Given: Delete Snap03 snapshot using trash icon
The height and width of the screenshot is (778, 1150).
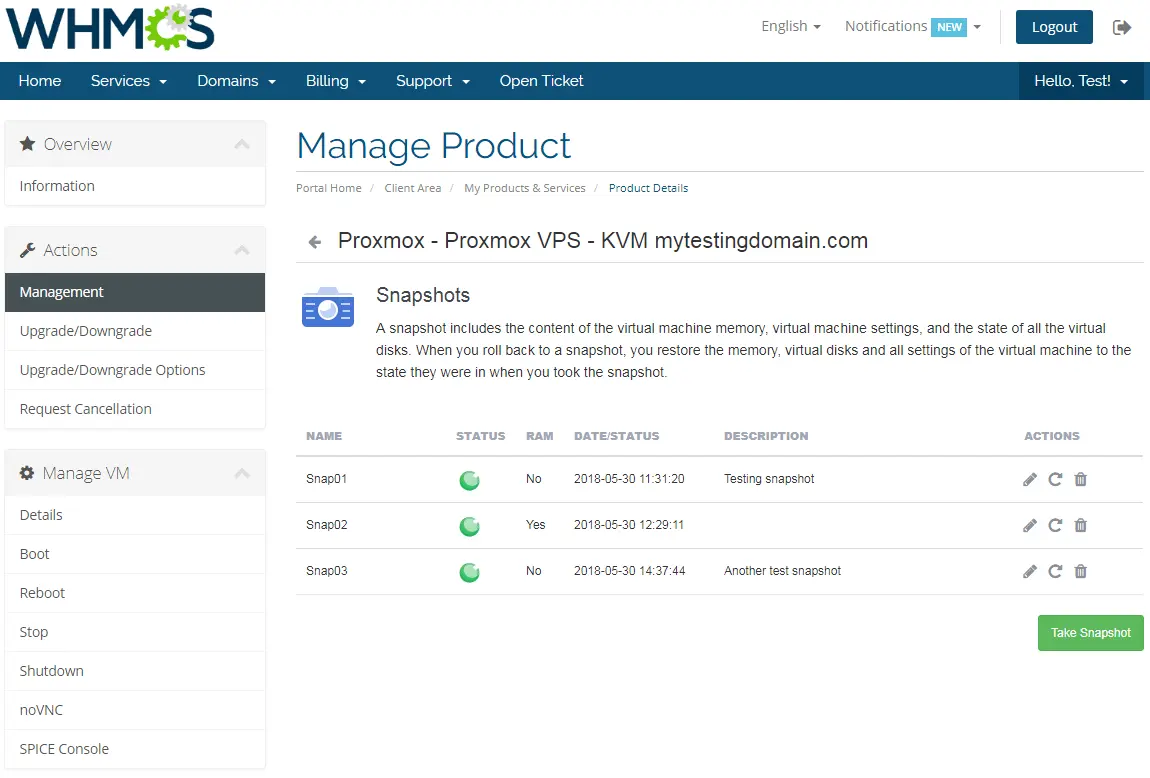Looking at the screenshot, I should pos(1080,572).
